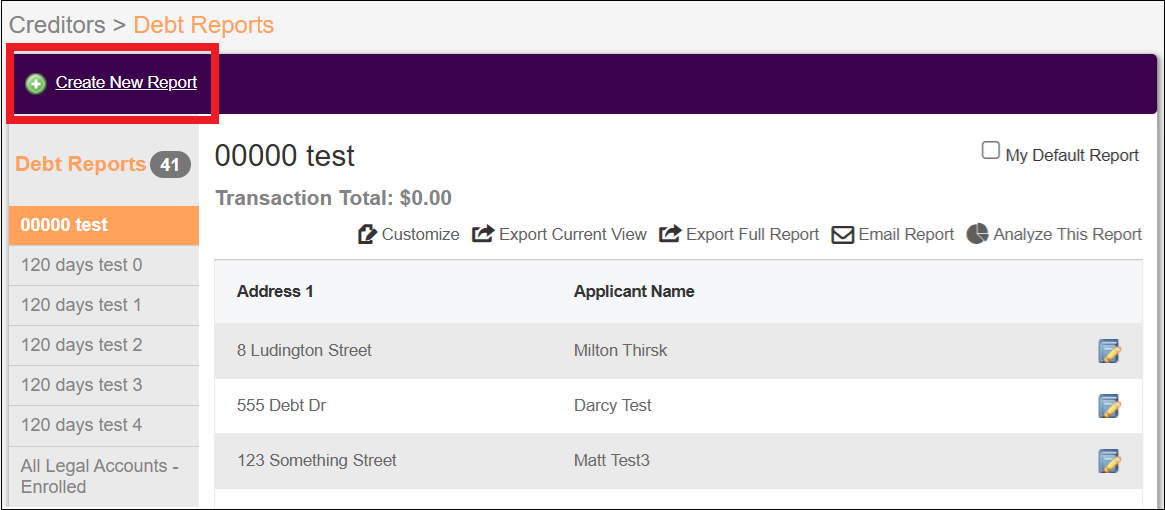
Task: Click the Email Report label
Action: click(x=906, y=235)
